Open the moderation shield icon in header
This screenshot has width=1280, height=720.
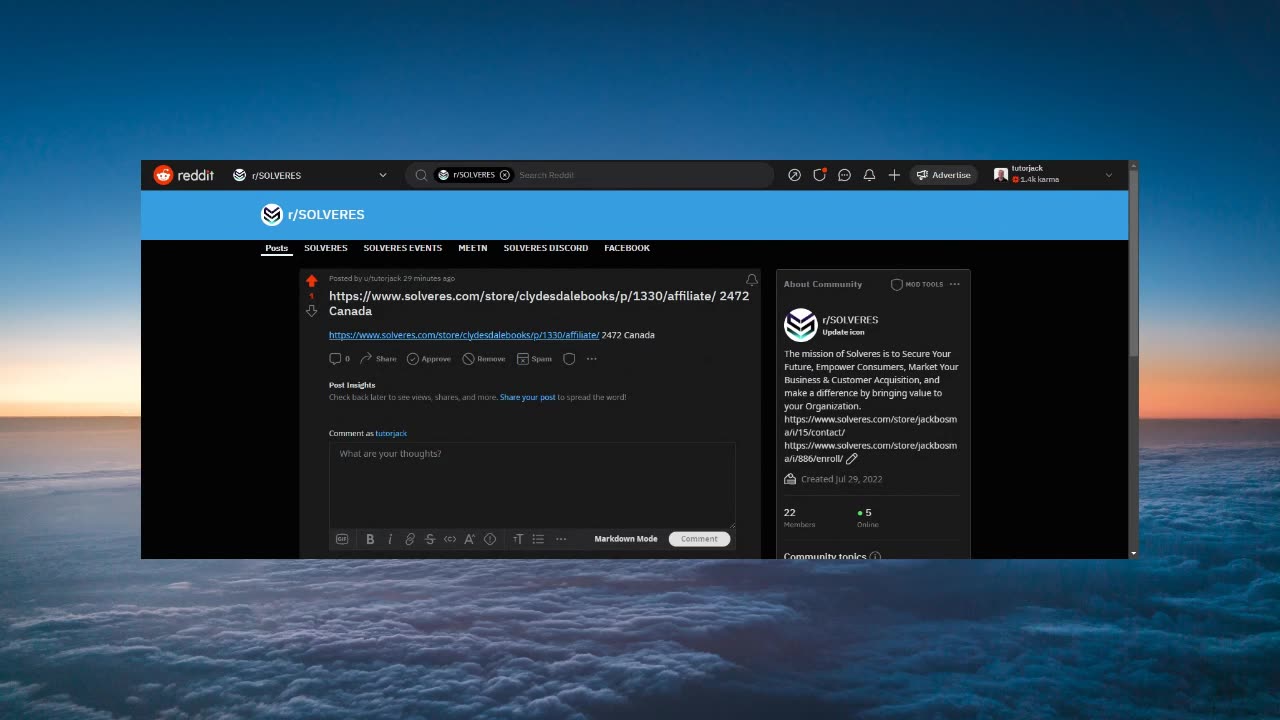(x=819, y=175)
